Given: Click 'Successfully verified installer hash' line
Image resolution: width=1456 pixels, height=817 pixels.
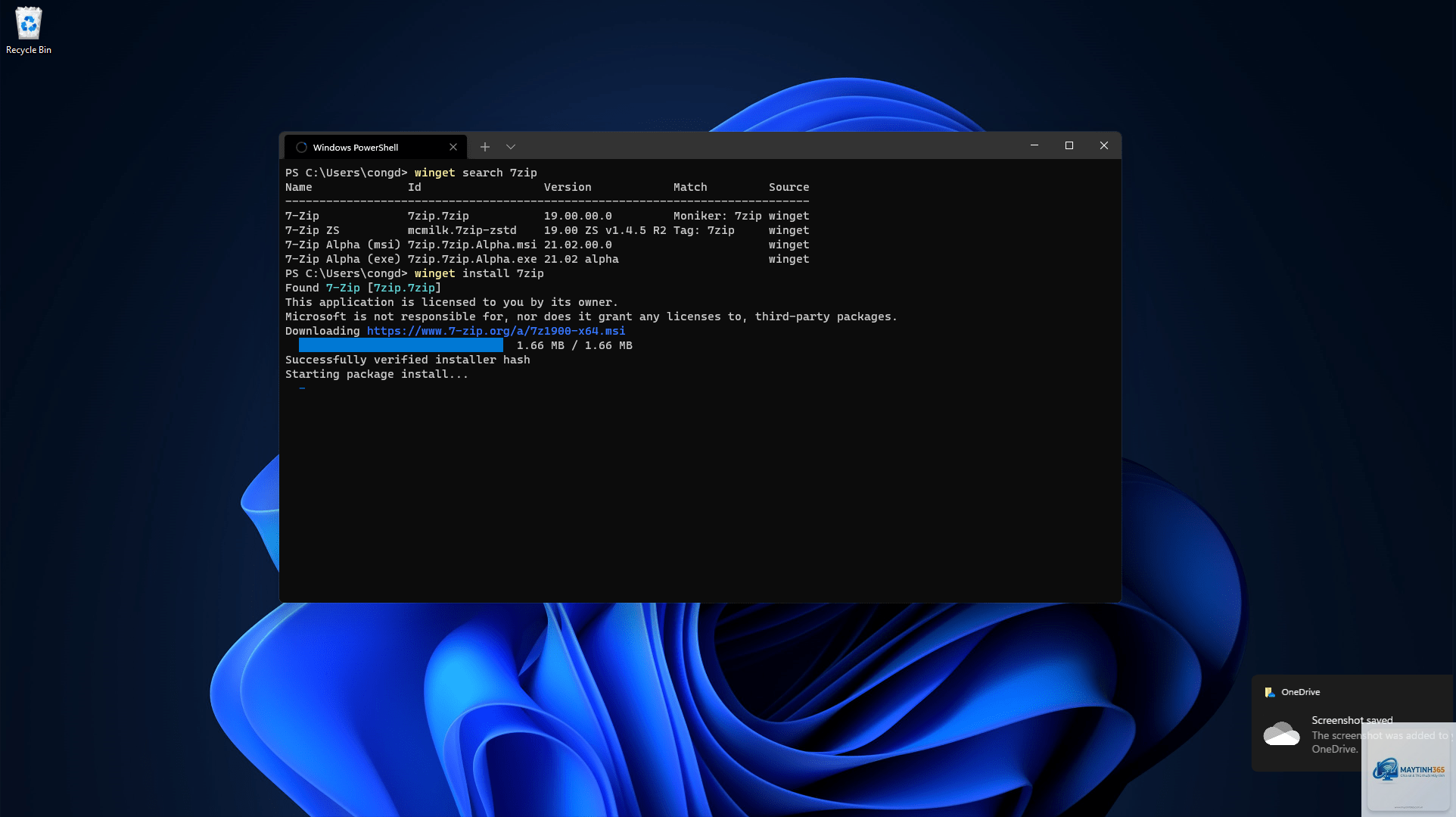Looking at the screenshot, I should click(408, 360).
